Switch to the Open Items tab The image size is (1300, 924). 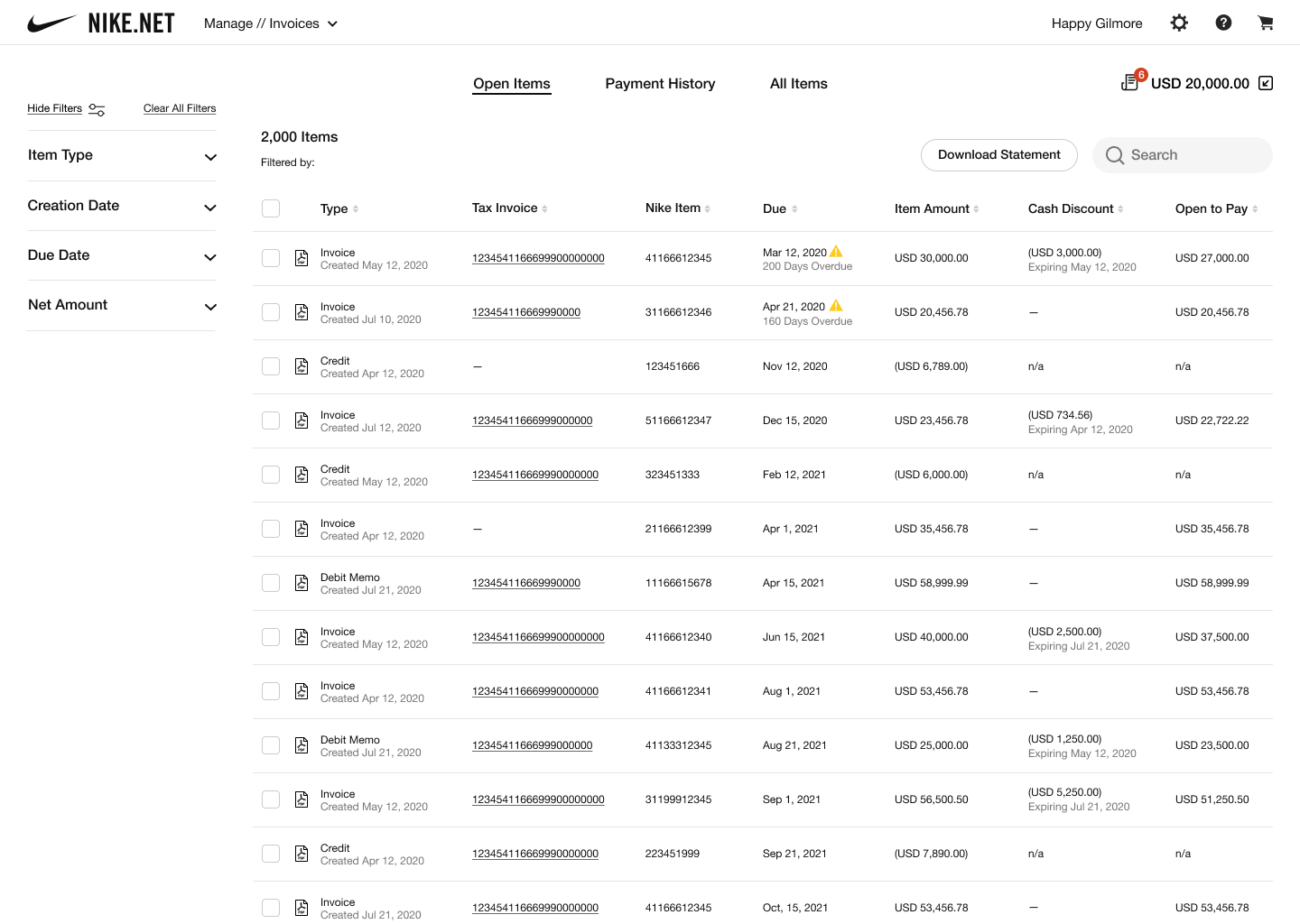512,84
